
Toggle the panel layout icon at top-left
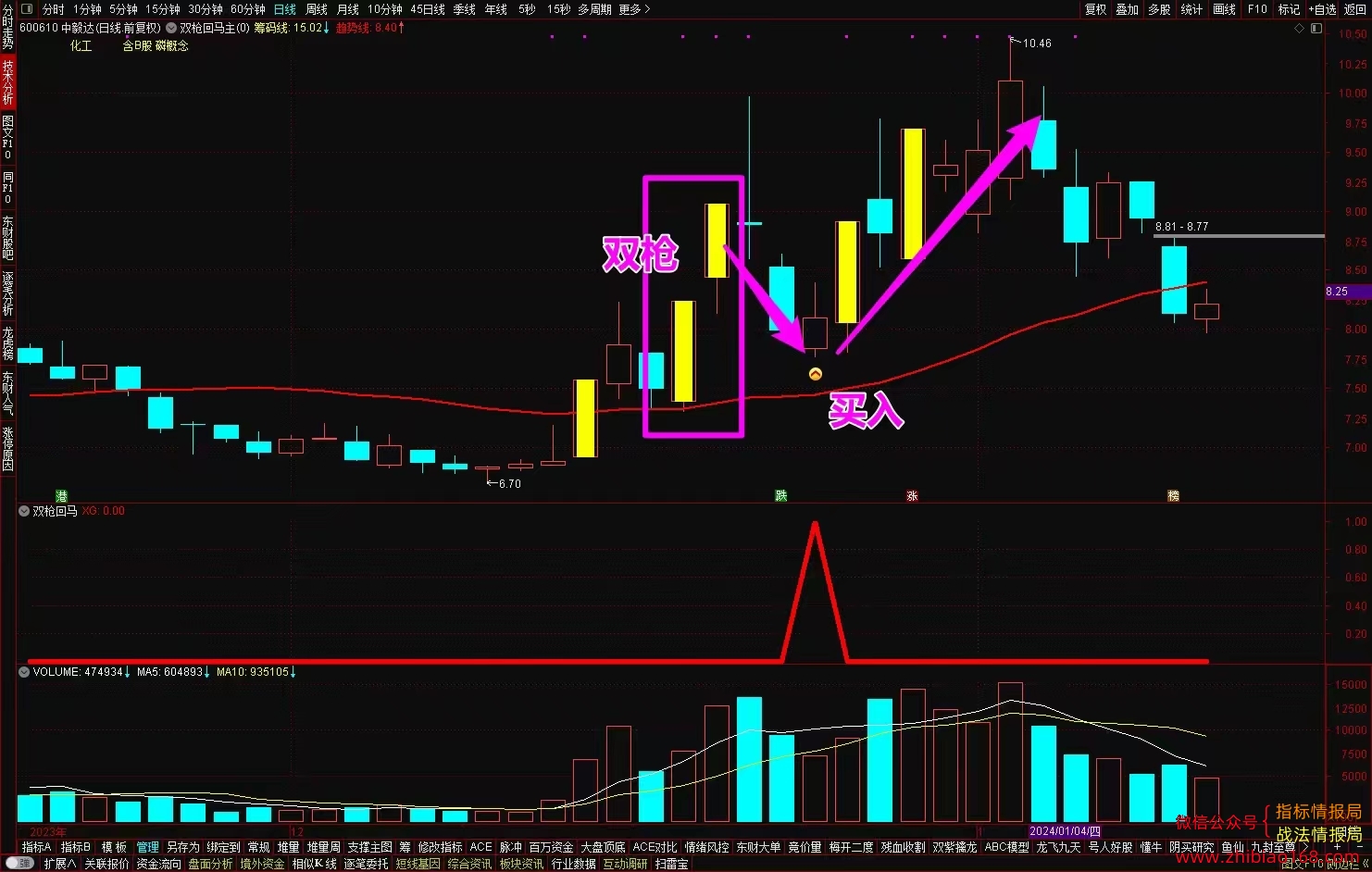(27, 9)
